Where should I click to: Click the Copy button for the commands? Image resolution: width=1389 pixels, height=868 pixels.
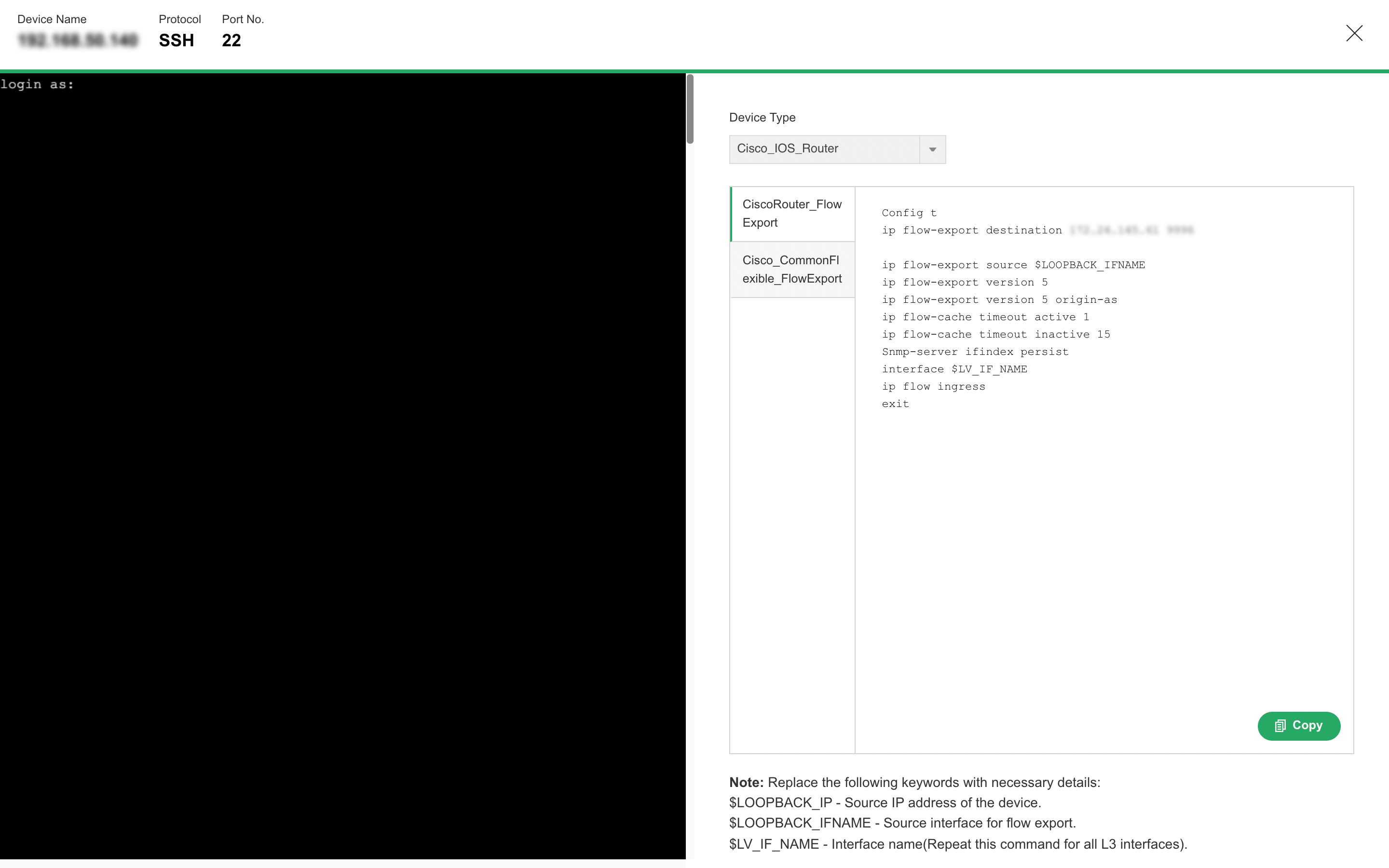1298,726
